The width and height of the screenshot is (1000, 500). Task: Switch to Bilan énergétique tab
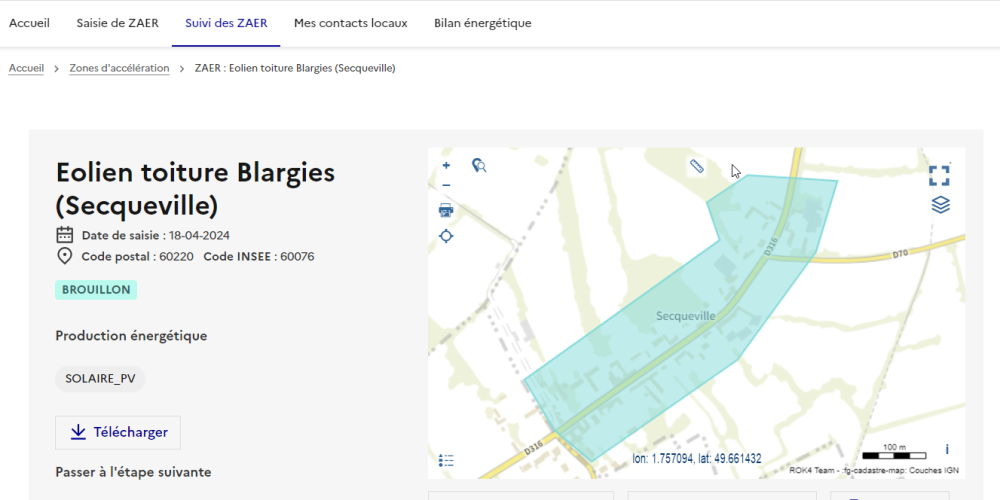[x=482, y=23]
